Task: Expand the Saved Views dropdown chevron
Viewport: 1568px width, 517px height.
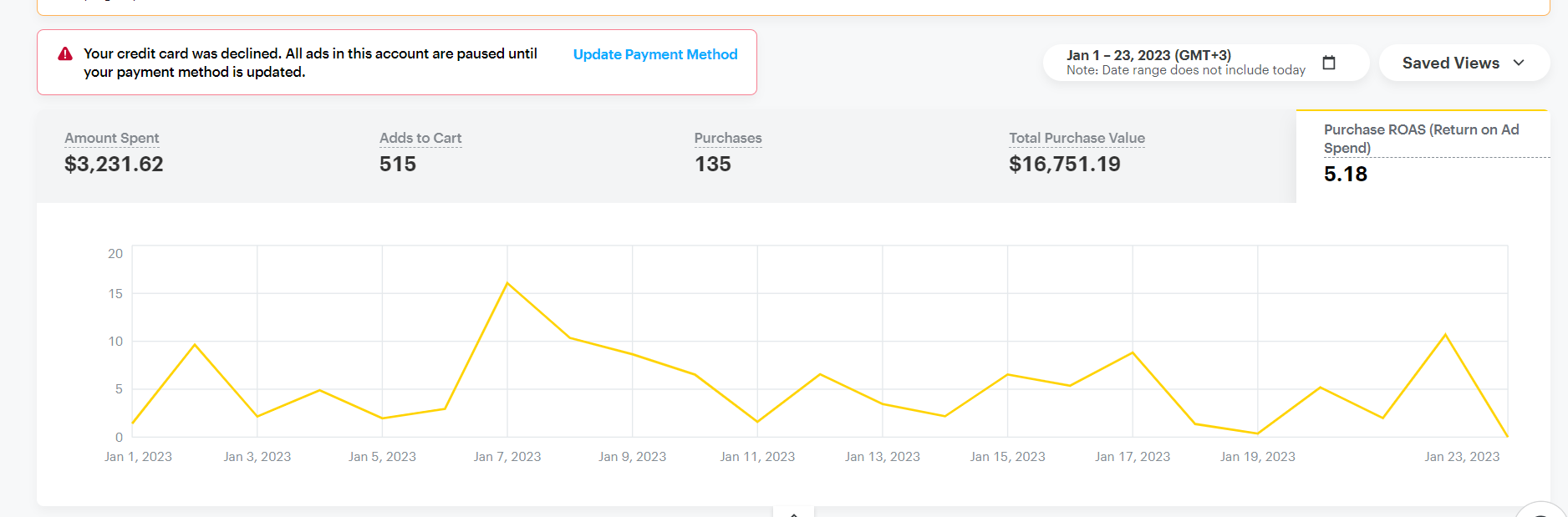Action: click(1519, 63)
